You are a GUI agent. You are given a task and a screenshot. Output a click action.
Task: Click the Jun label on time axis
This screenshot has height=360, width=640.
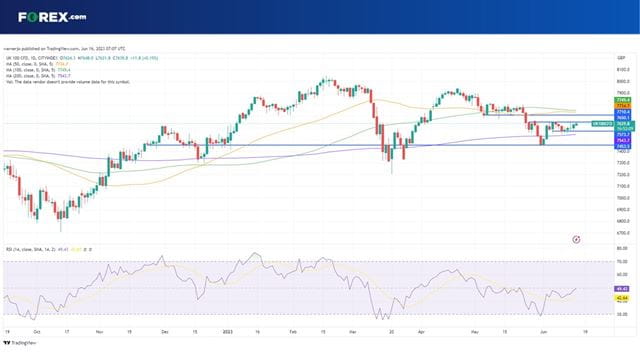[x=543, y=332]
